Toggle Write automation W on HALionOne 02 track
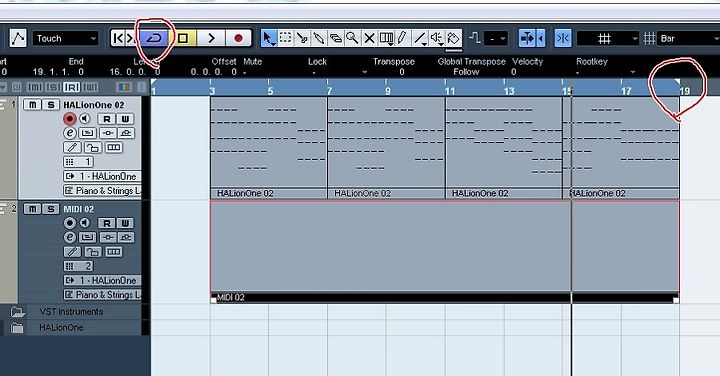Screen dimensions: 720x376 [x=125, y=119]
